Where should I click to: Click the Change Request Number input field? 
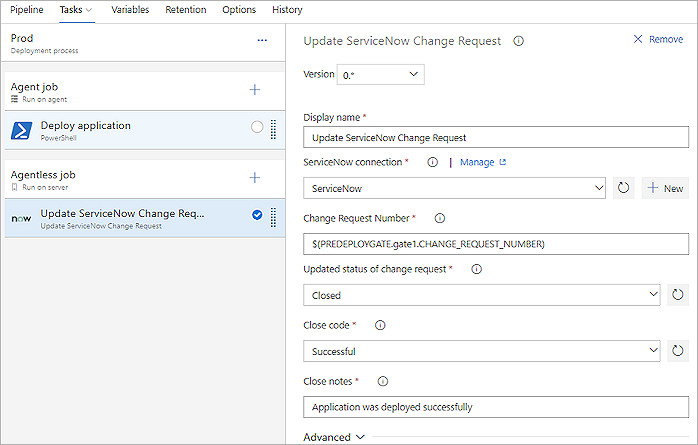click(x=496, y=244)
